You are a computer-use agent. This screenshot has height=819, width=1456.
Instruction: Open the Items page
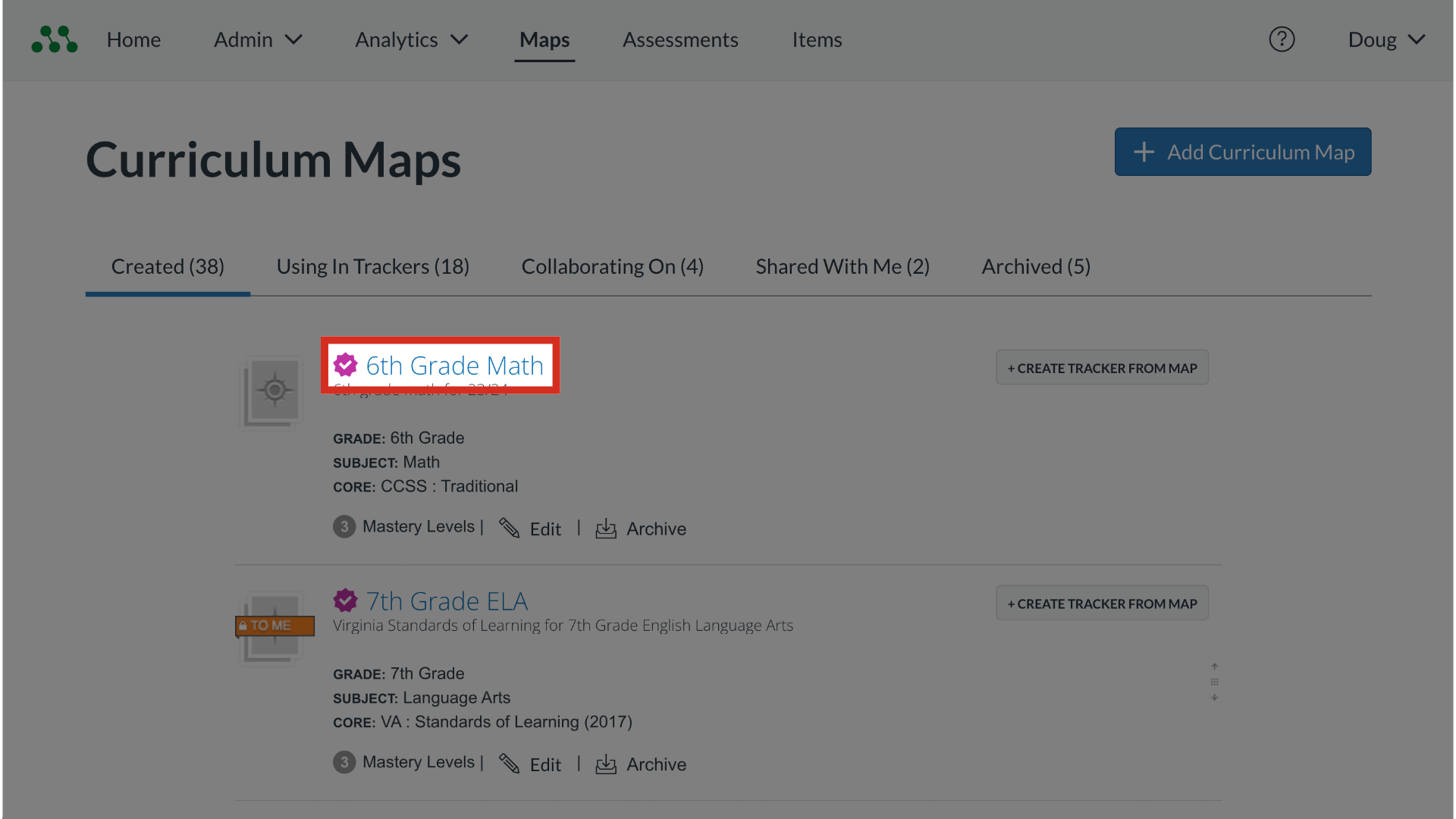pos(817,39)
